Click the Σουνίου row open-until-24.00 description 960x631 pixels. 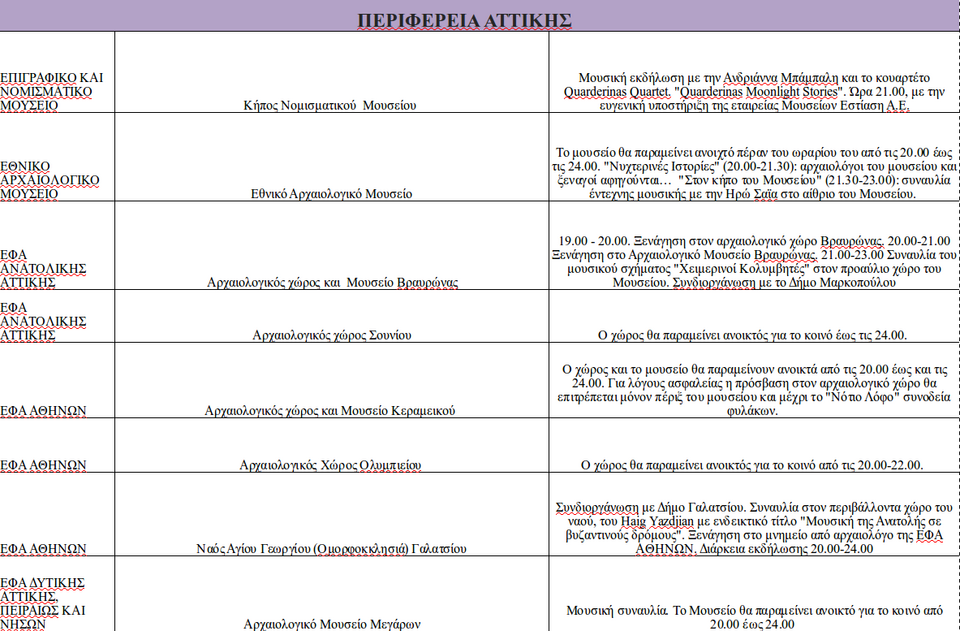pos(752,335)
